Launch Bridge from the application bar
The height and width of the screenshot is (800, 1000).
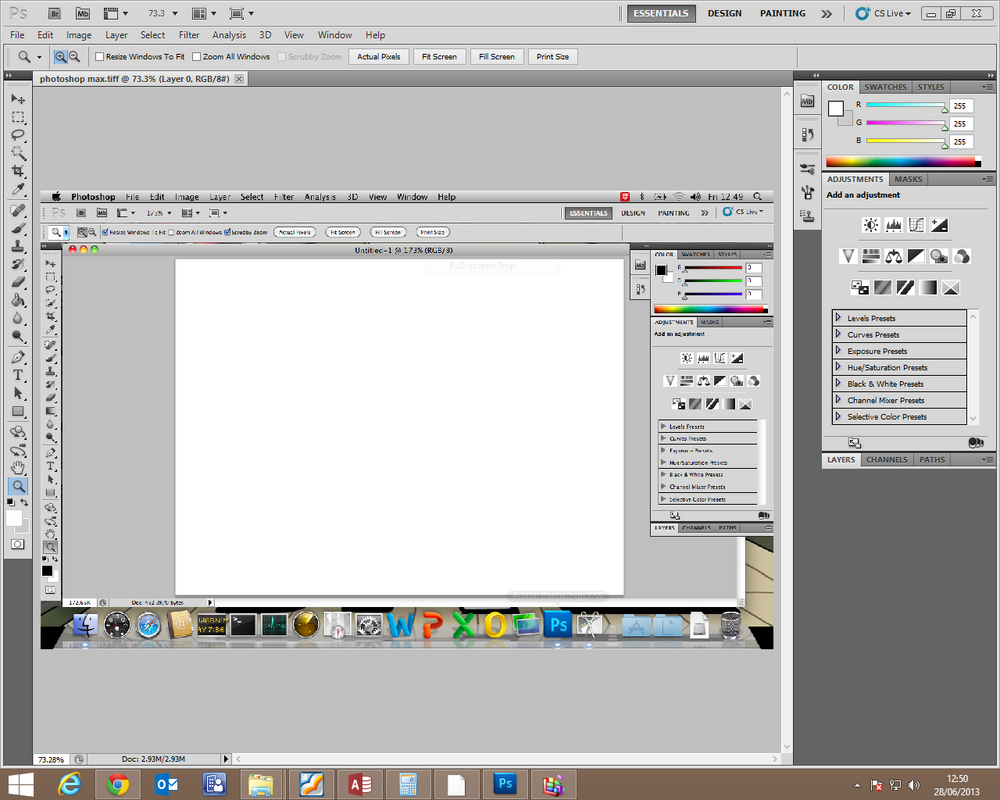(x=54, y=13)
